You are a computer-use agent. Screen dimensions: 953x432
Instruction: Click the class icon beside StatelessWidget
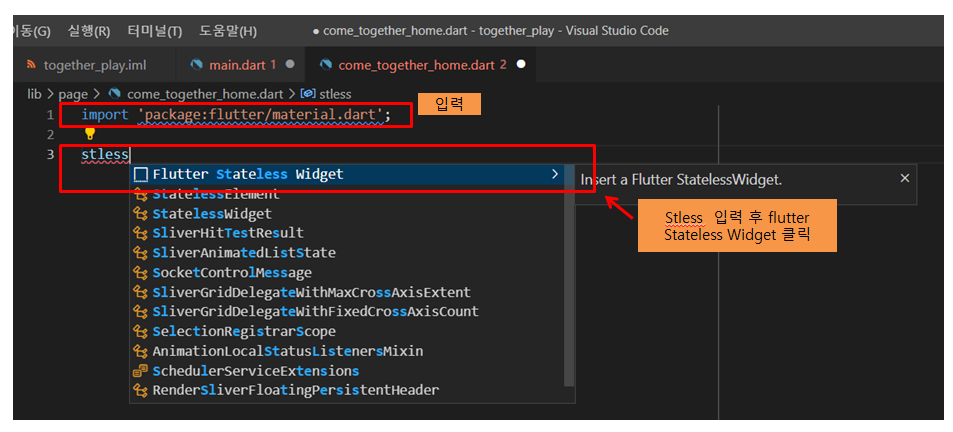pyautogui.click(x=141, y=214)
